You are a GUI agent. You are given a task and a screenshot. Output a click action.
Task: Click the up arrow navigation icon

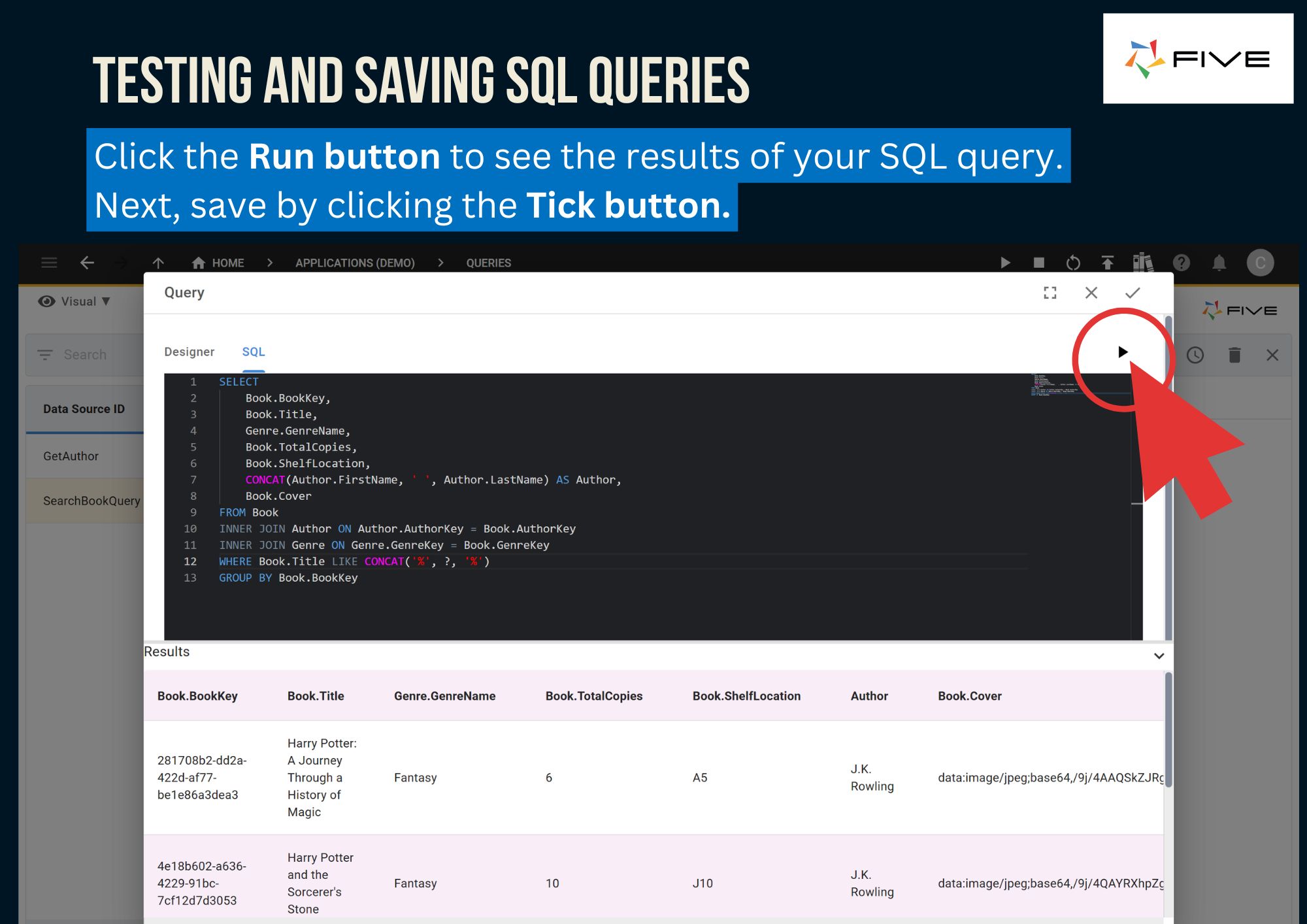(158, 263)
